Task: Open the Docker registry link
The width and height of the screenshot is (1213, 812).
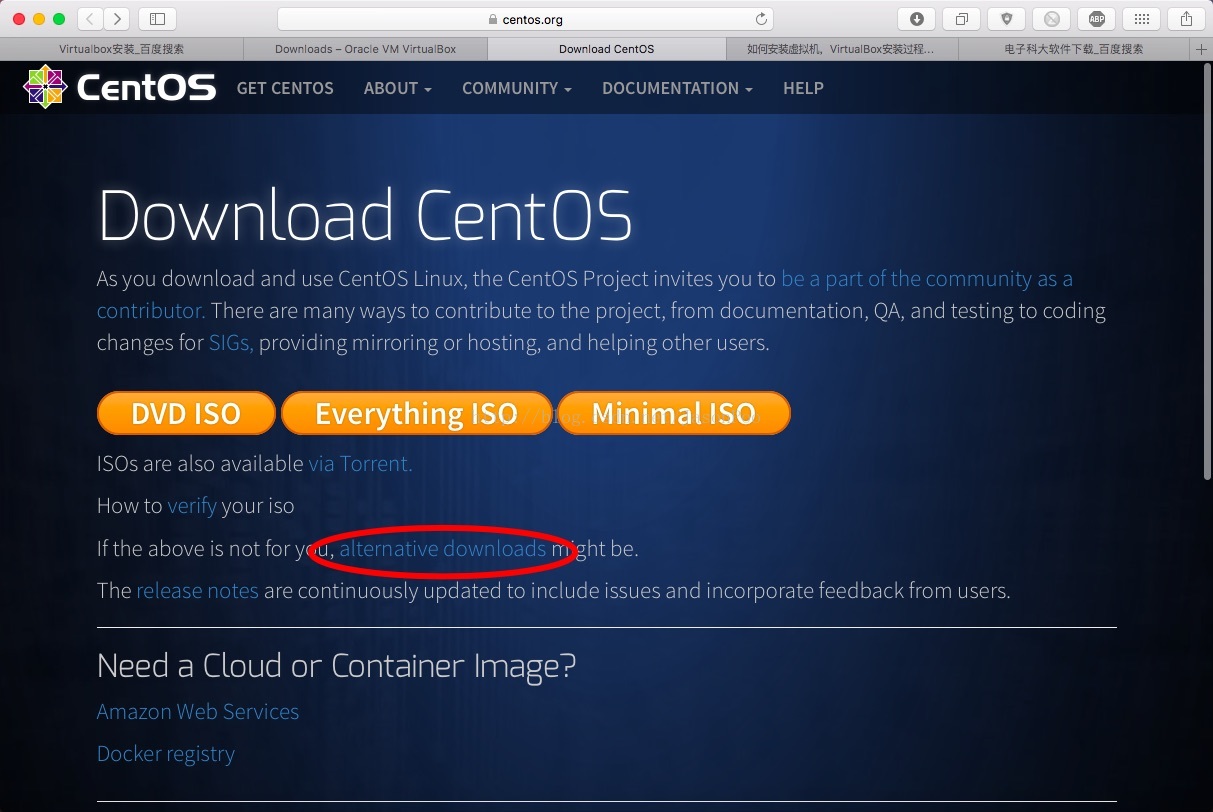Action: pyautogui.click(x=166, y=754)
